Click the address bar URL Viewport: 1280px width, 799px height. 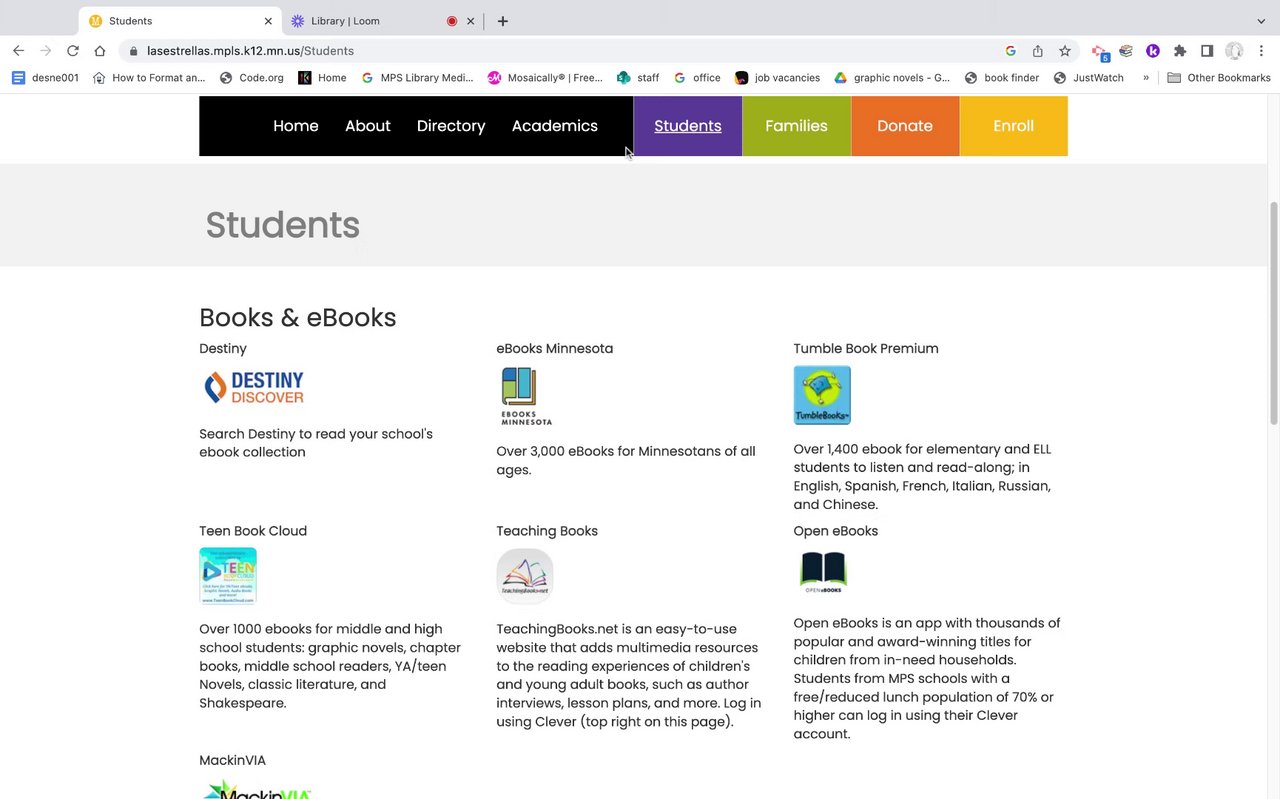tap(250, 51)
